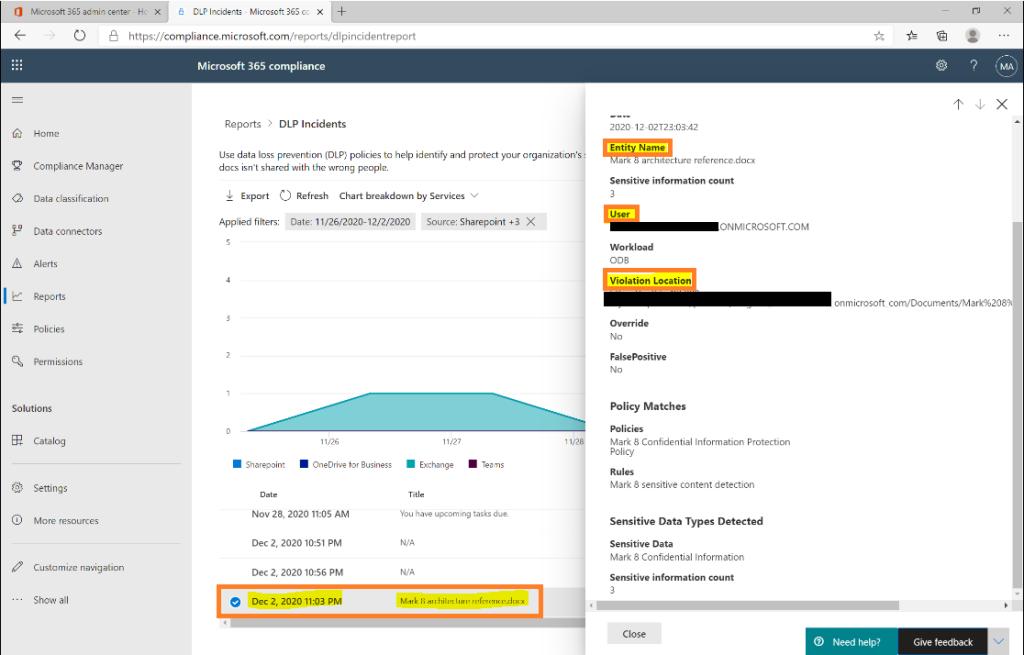The height and width of the screenshot is (655, 1024).
Task: Open Data classification in the sidebar
Action: coord(71,199)
